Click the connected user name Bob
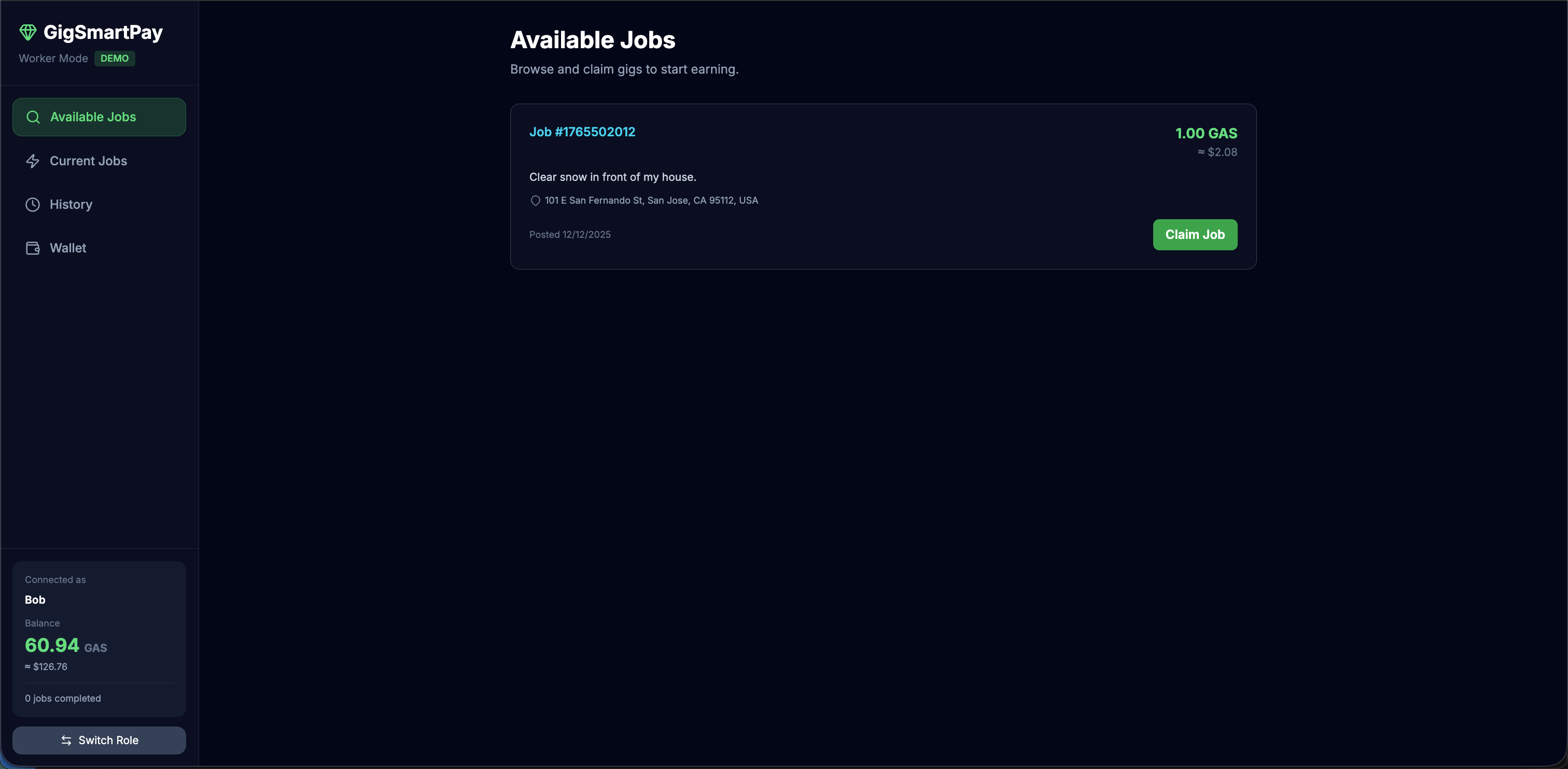The width and height of the screenshot is (1568, 769). point(35,600)
